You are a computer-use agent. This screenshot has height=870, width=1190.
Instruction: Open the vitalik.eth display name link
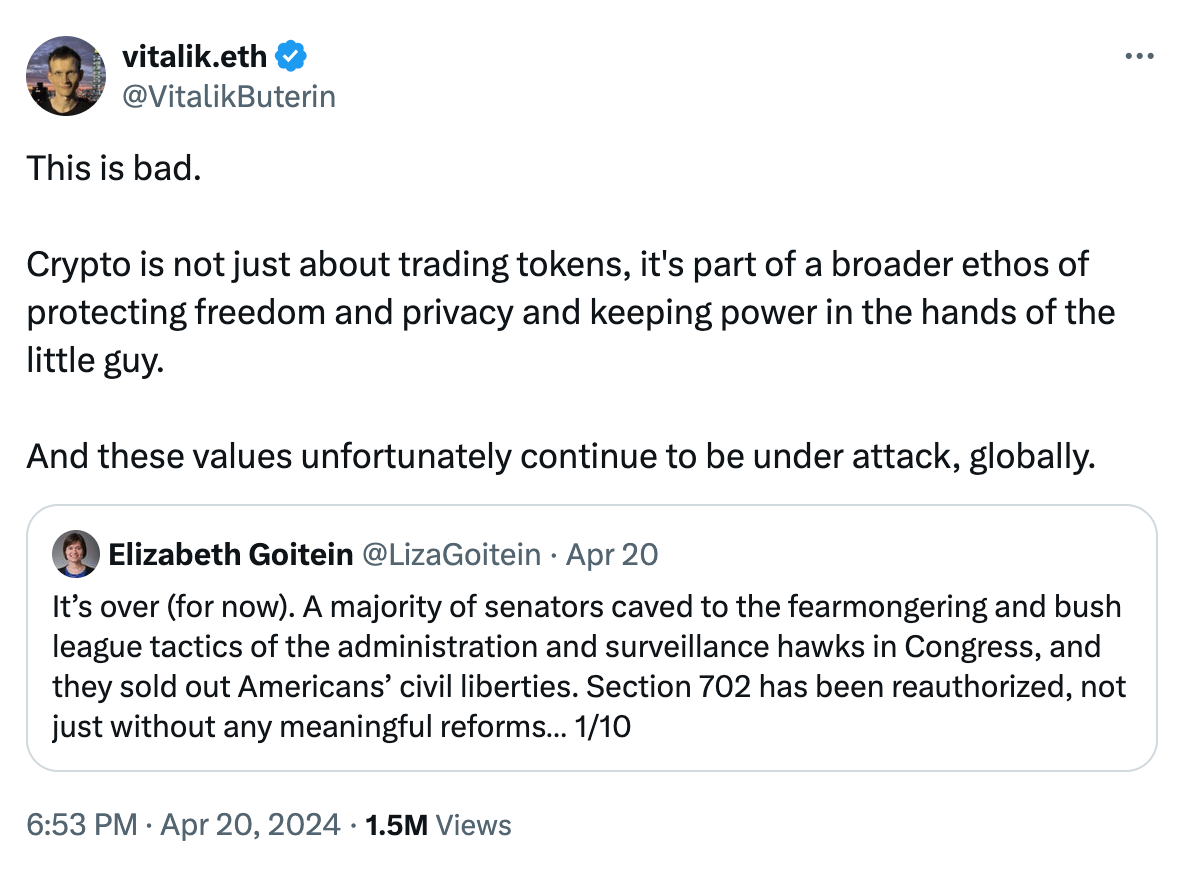[194, 58]
